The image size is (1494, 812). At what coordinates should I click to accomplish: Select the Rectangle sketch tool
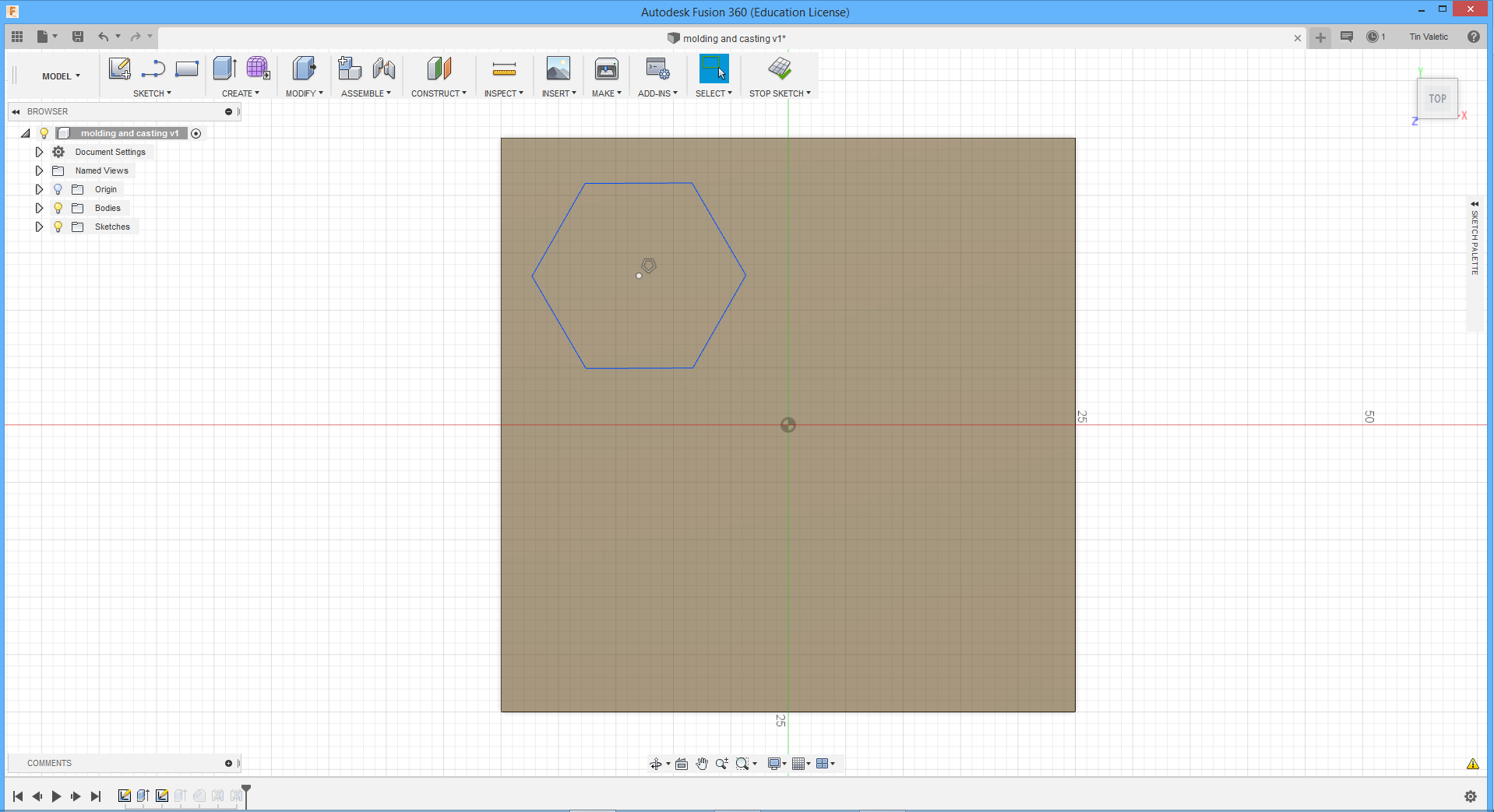[187, 69]
